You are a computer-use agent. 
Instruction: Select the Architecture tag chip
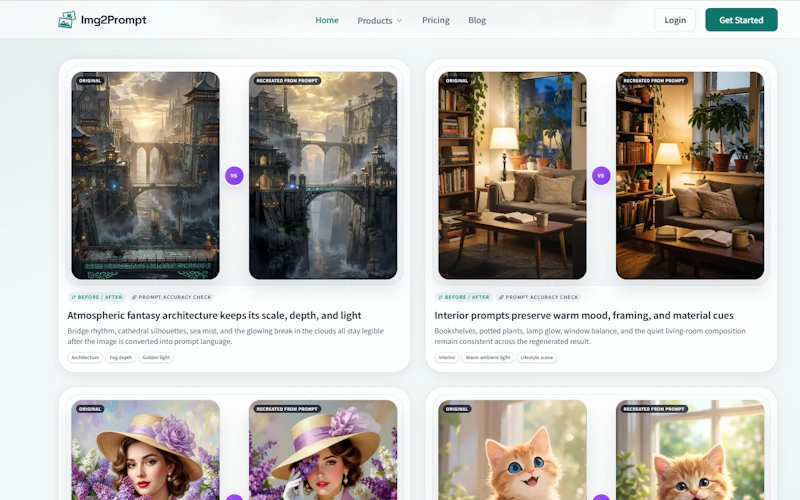pos(85,358)
